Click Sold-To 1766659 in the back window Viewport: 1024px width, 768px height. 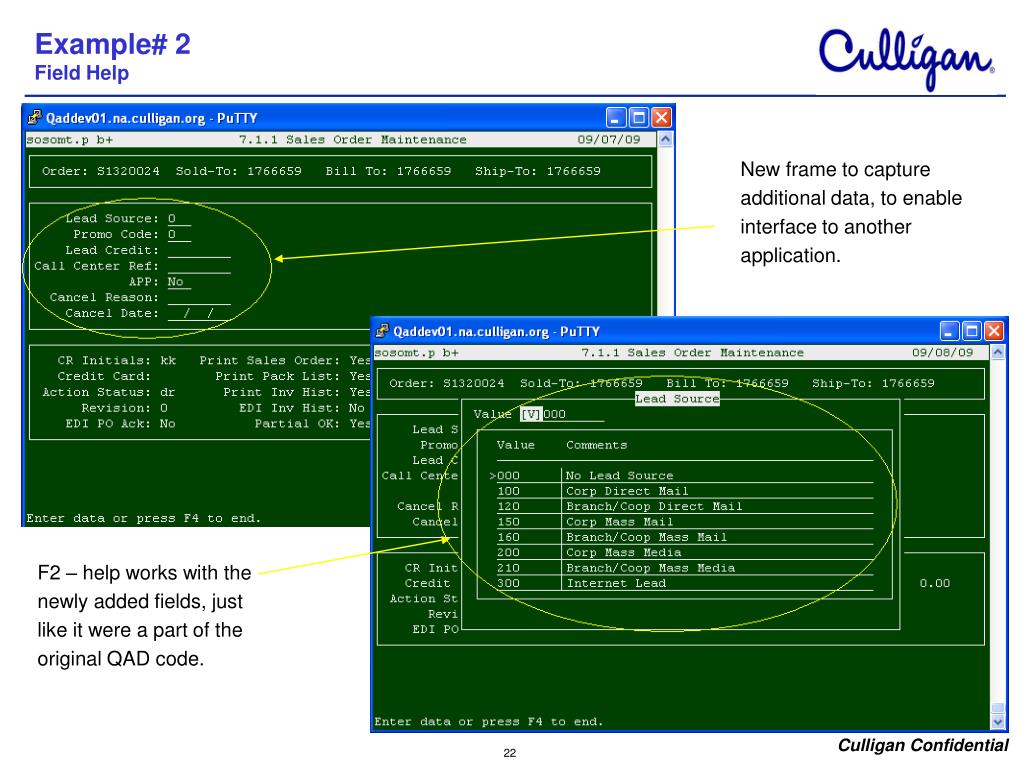pos(238,171)
